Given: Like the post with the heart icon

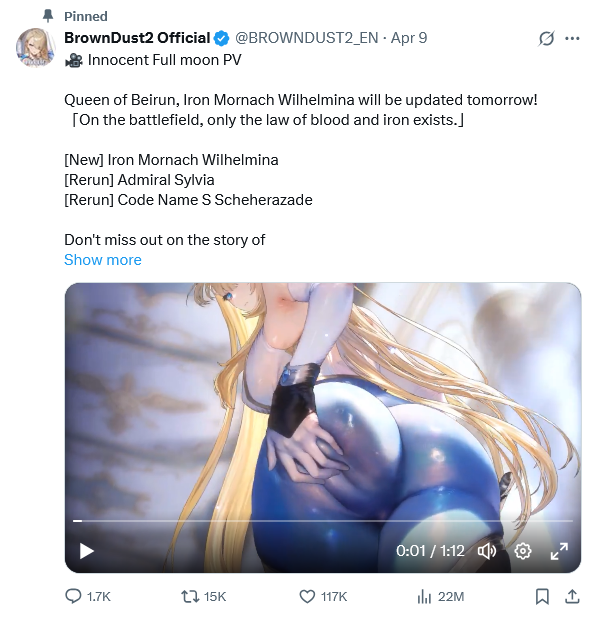Looking at the screenshot, I should [x=307, y=596].
